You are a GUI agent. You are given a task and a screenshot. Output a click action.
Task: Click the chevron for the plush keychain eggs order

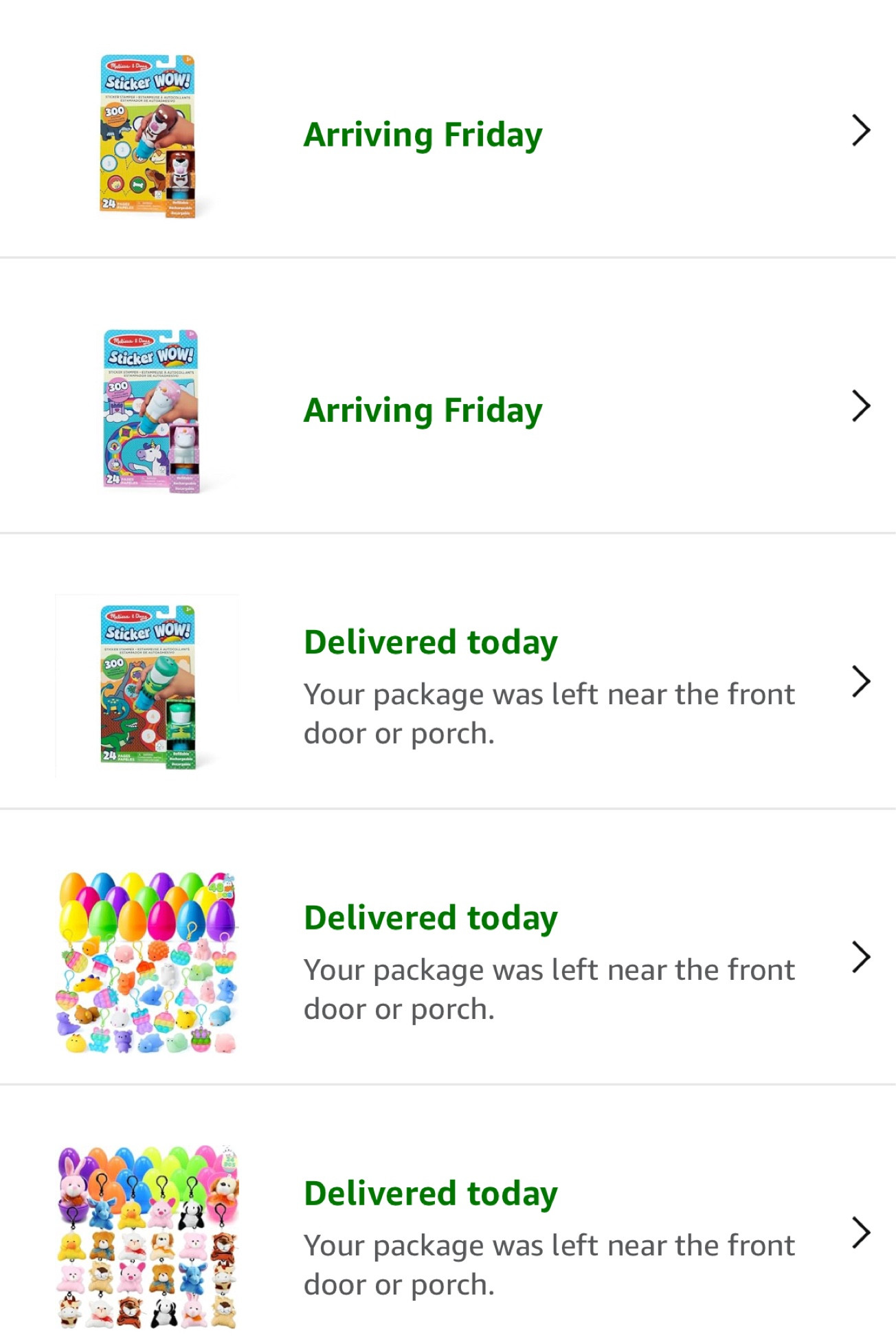coord(861,1232)
